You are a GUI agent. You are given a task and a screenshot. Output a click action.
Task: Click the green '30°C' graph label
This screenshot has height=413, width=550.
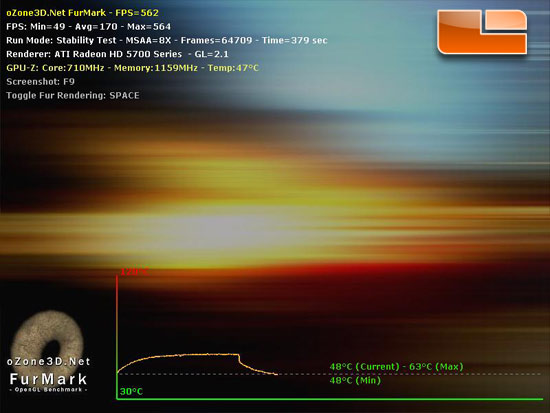click(131, 392)
